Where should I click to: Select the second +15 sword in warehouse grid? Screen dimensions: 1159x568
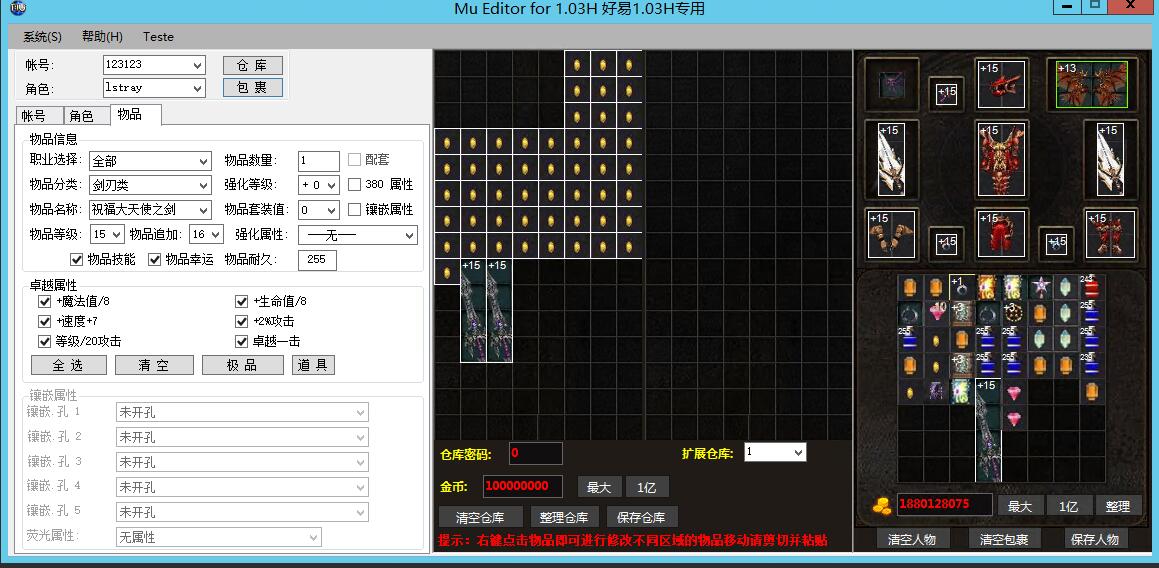(499, 311)
